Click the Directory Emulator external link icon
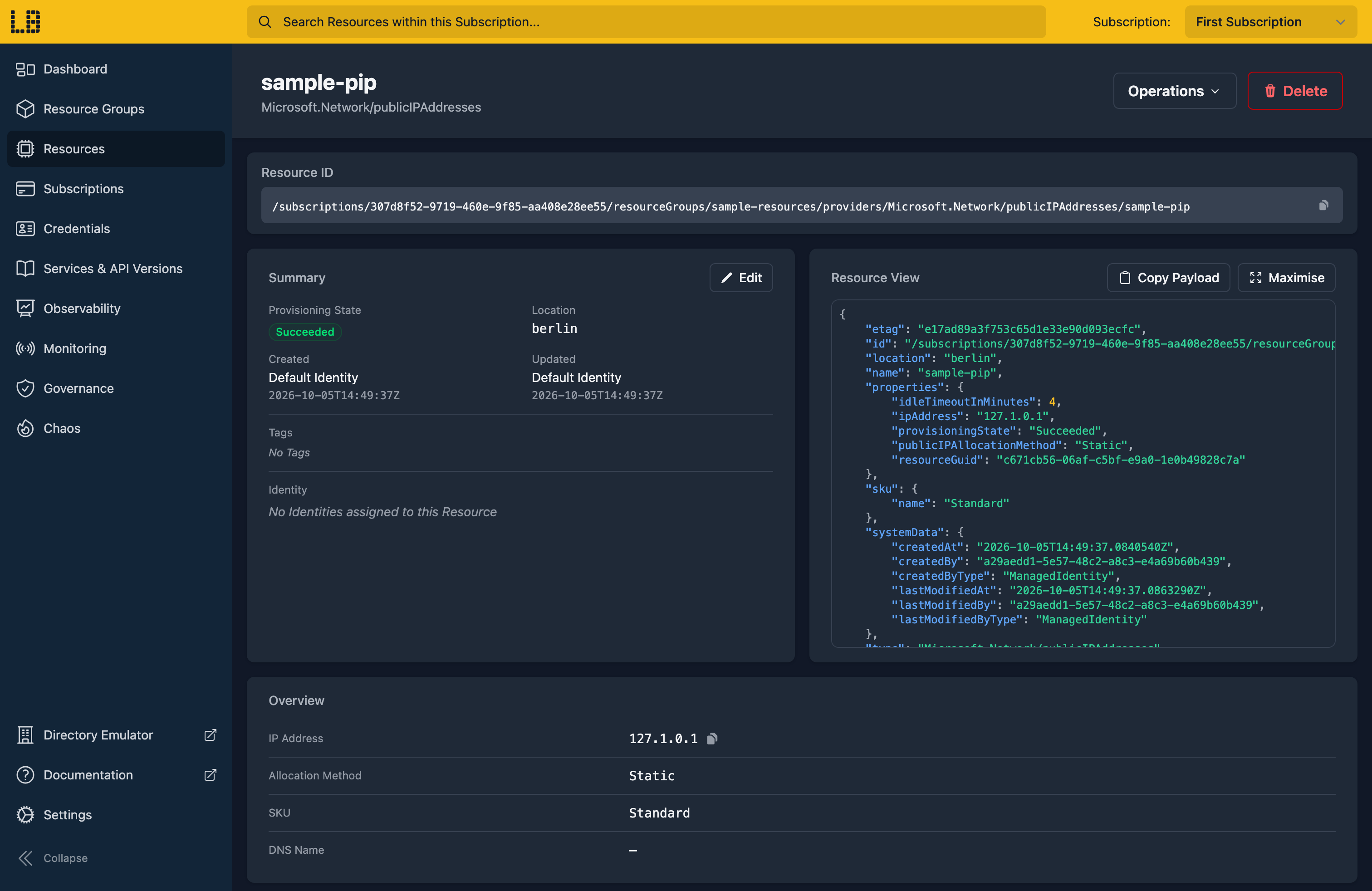 pyautogui.click(x=211, y=735)
